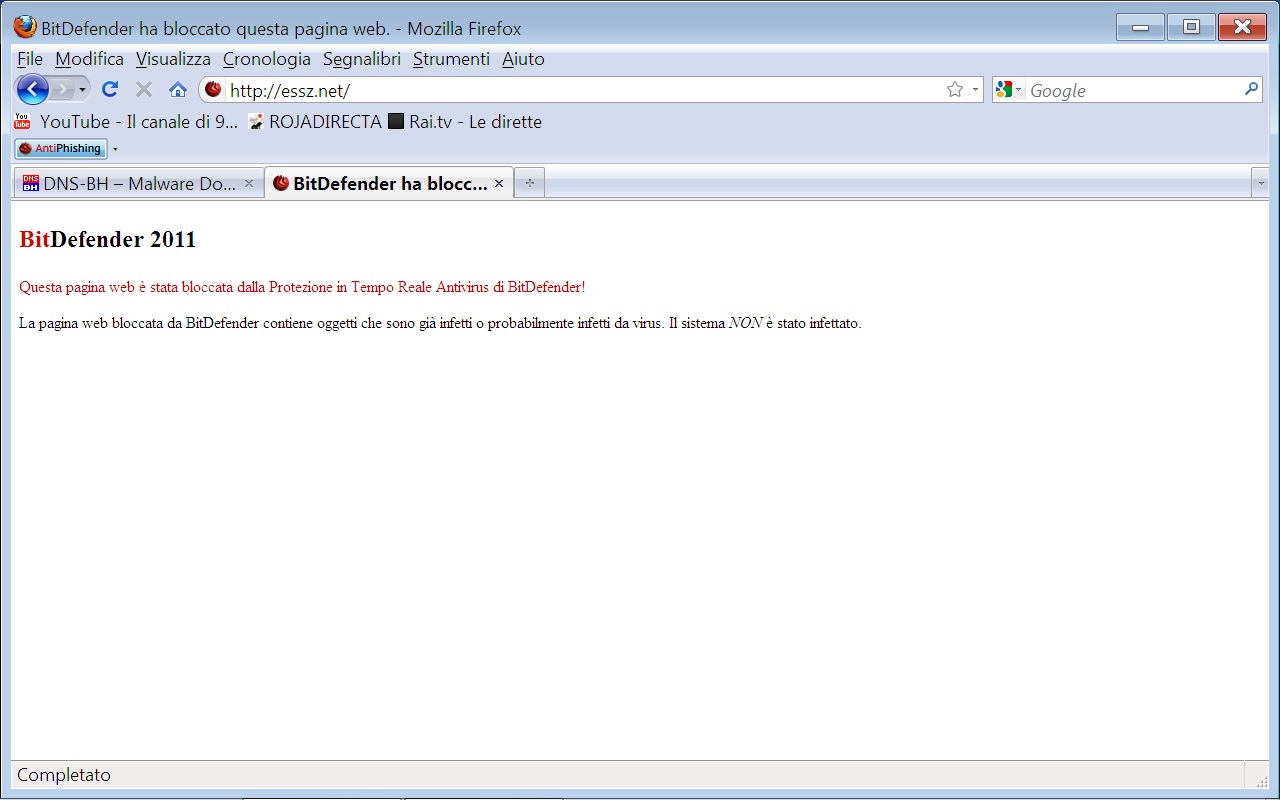This screenshot has width=1280, height=800.
Task: Open the Strumenti menu
Action: (x=451, y=59)
